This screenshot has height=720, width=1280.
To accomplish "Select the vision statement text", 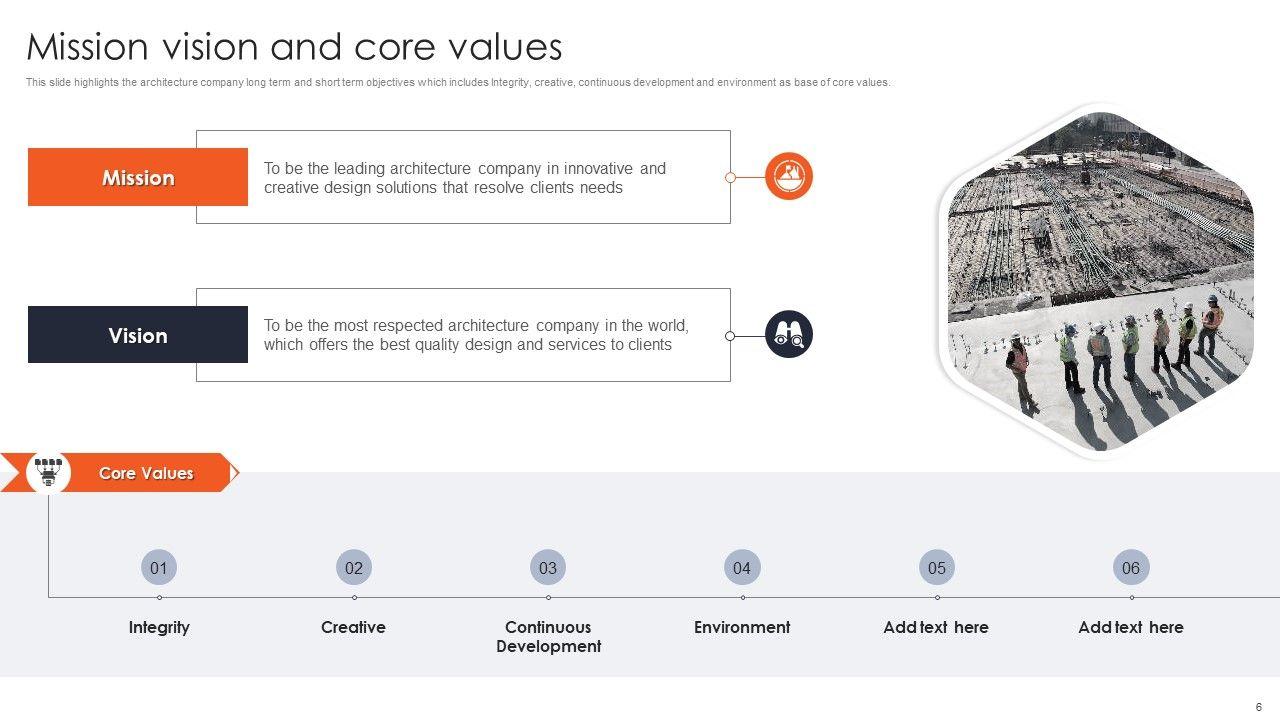I will pos(476,335).
